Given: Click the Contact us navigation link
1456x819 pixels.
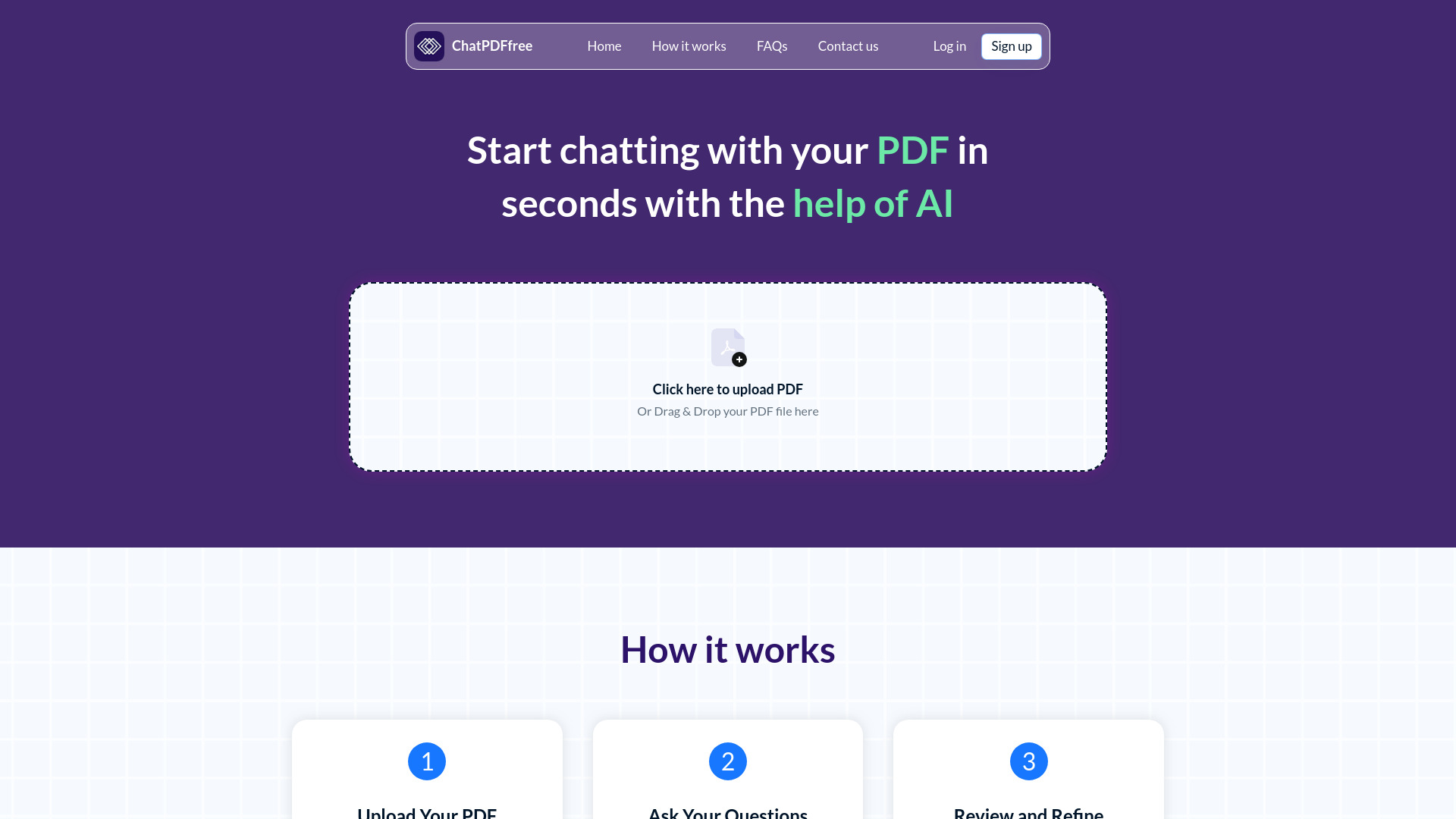Looking at the screenshot, I should (x=848, y=46).
